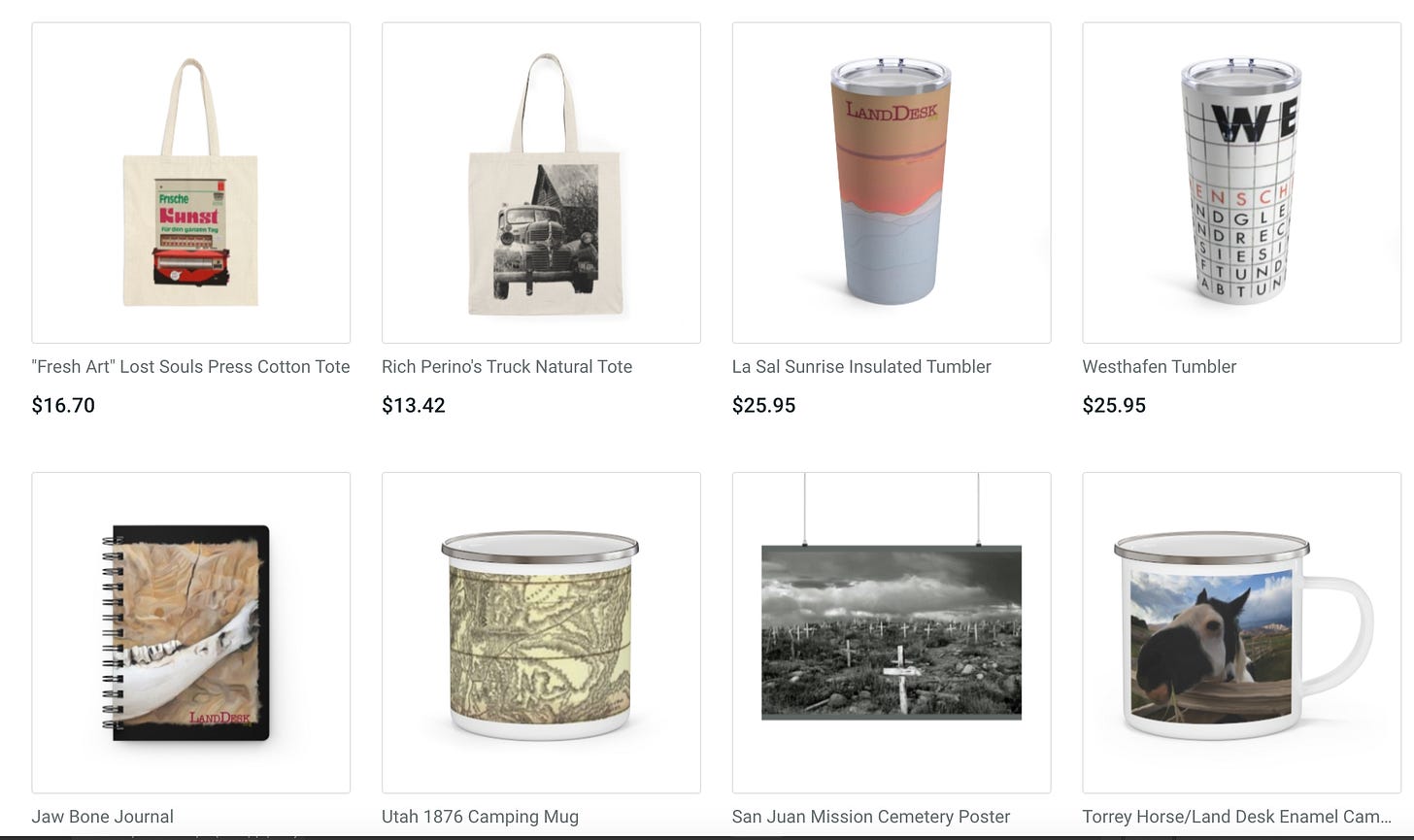Click "Fresh Art" Lost Souls Press Cotton Tote title
Screen dimensions: 1414x840
click(190, 367)
